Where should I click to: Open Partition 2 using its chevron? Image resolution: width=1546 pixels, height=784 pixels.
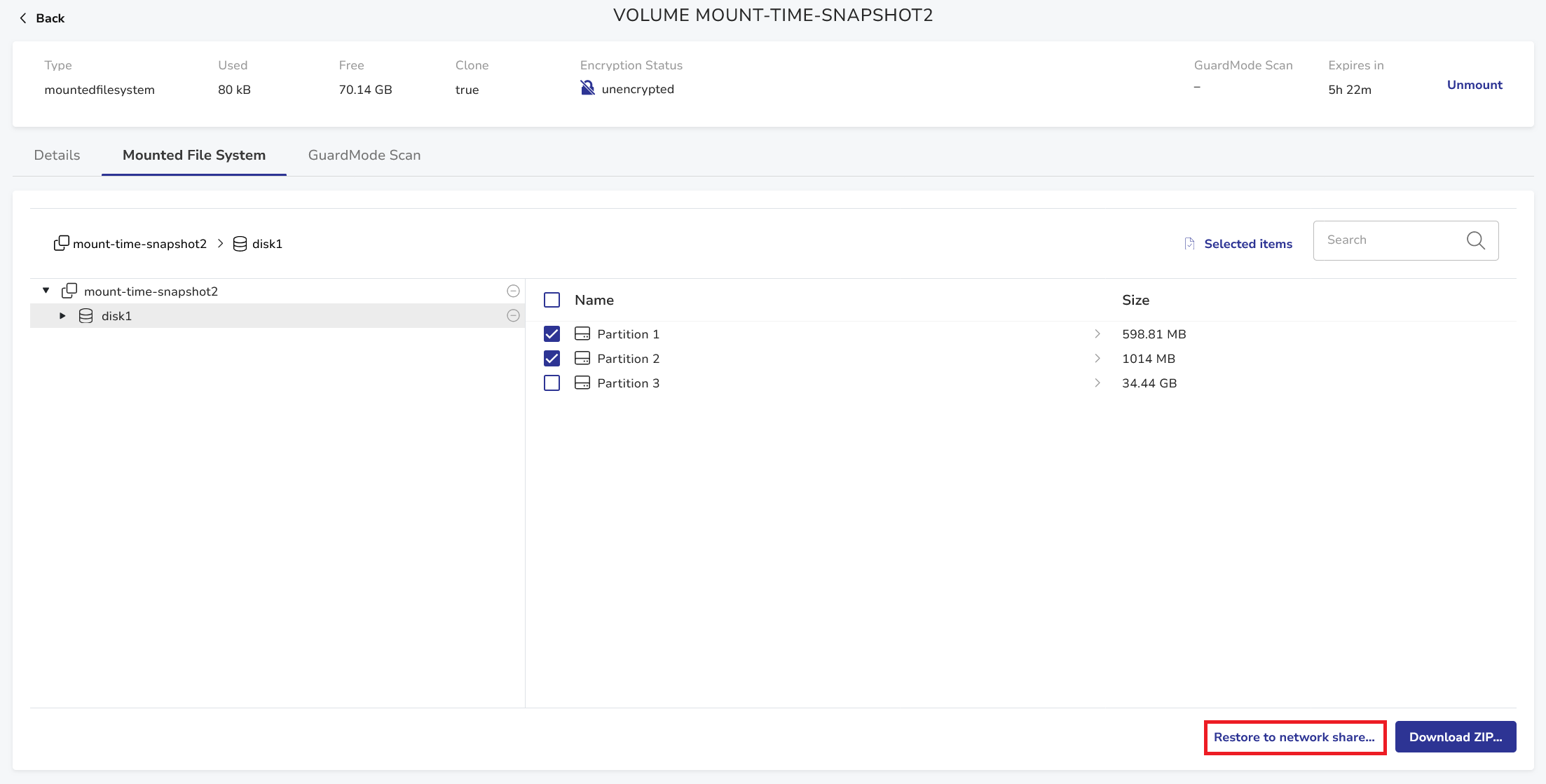[1097, 358]
